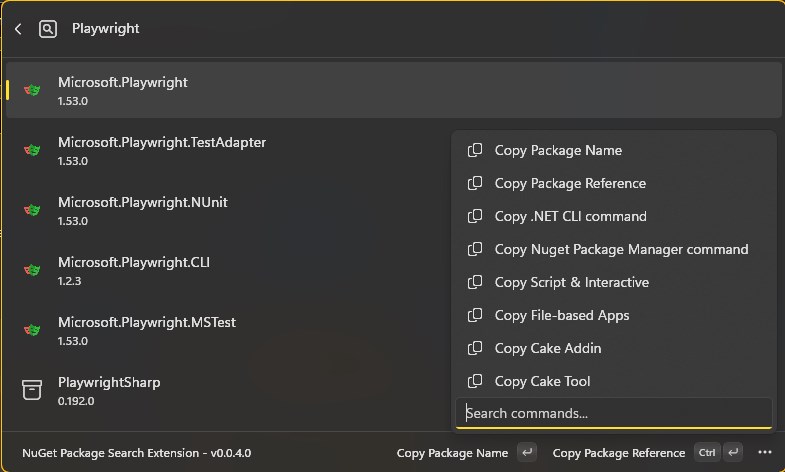Click copy icon beside Copy Nuget Package Manager command

pos(475,249)
